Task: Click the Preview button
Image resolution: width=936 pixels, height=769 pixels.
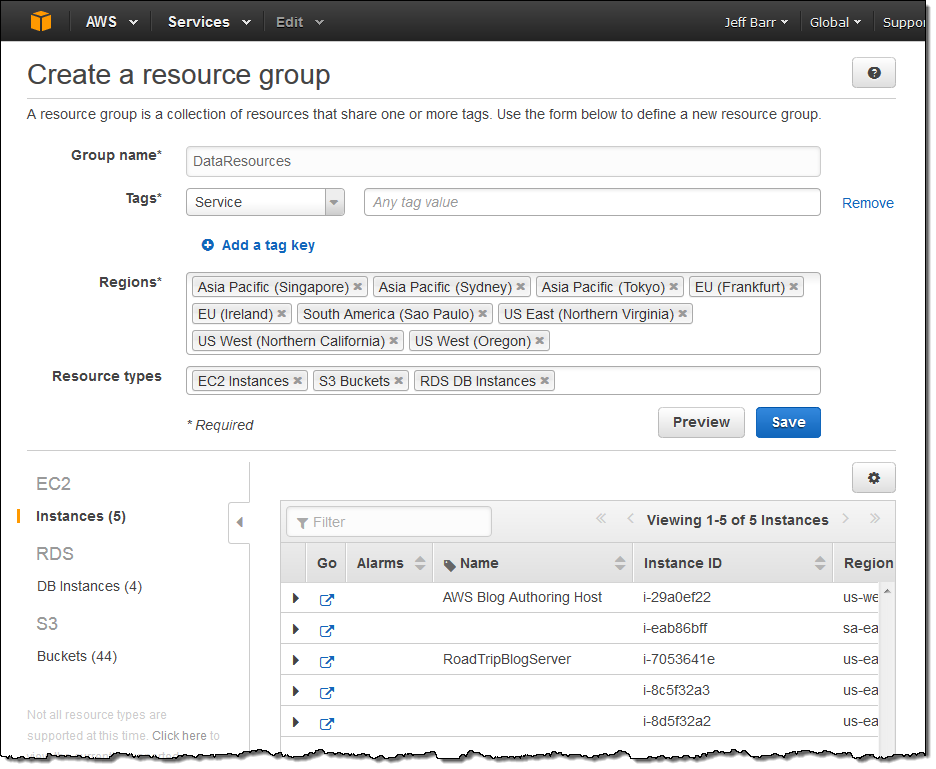Action: pos(701,422)
